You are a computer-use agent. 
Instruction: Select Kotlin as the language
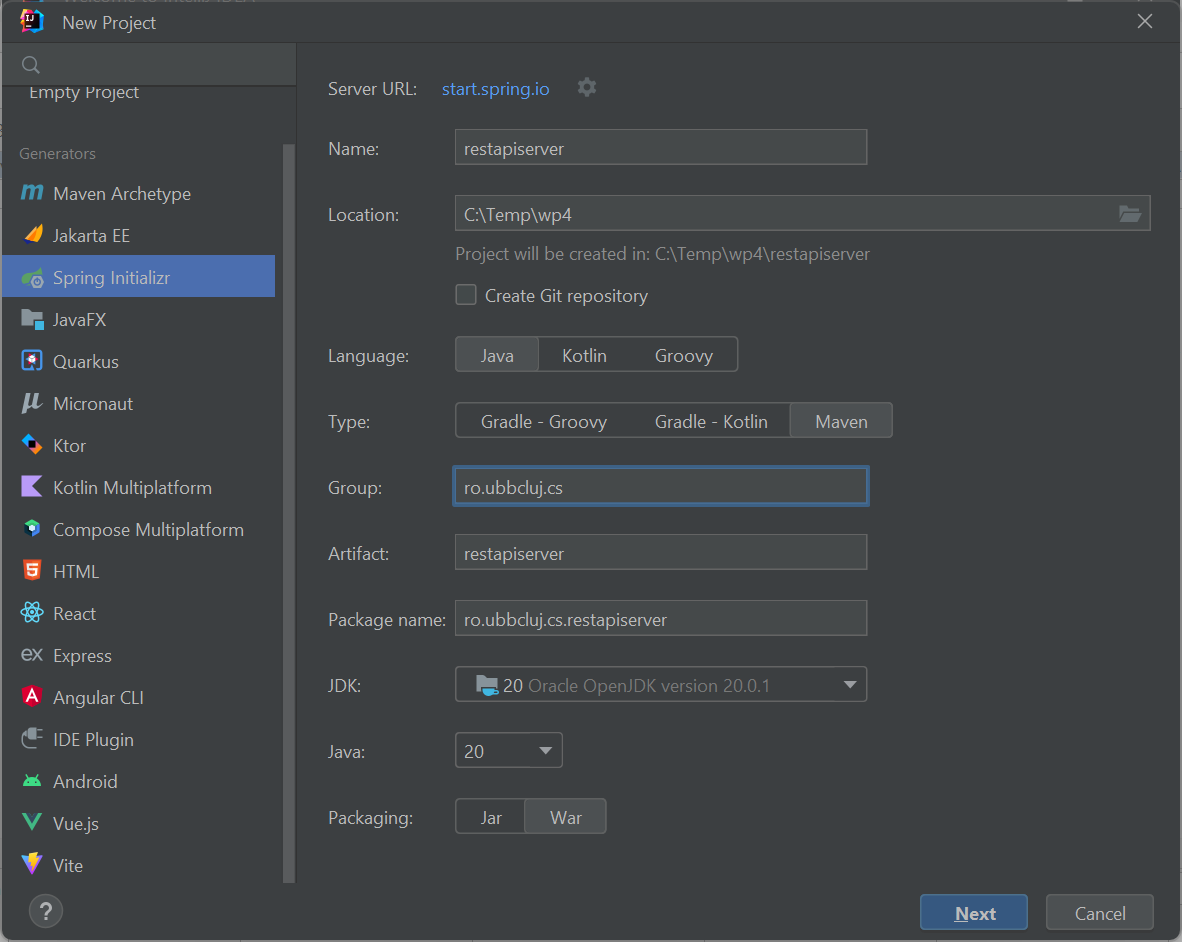tap(584, 355)
